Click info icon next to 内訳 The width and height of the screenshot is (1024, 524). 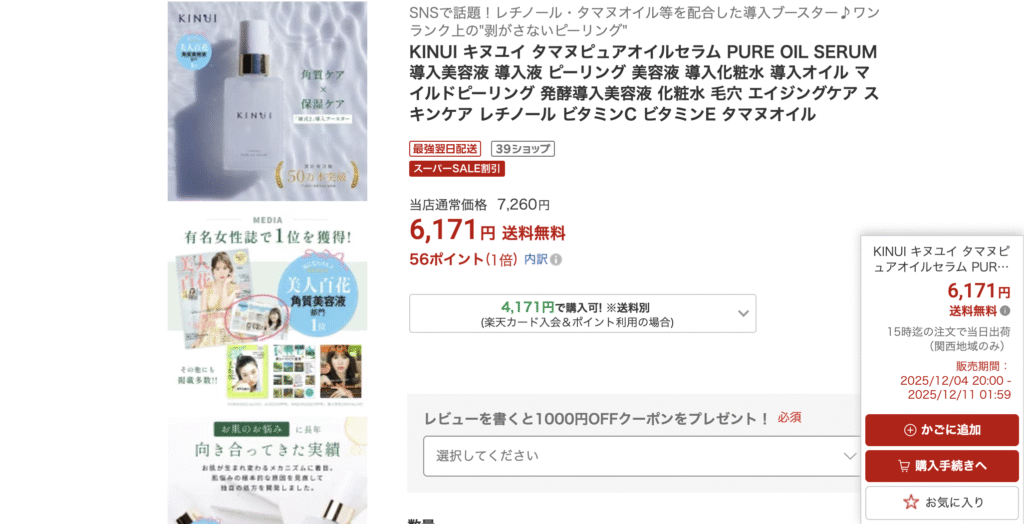[x=556, y=260]
